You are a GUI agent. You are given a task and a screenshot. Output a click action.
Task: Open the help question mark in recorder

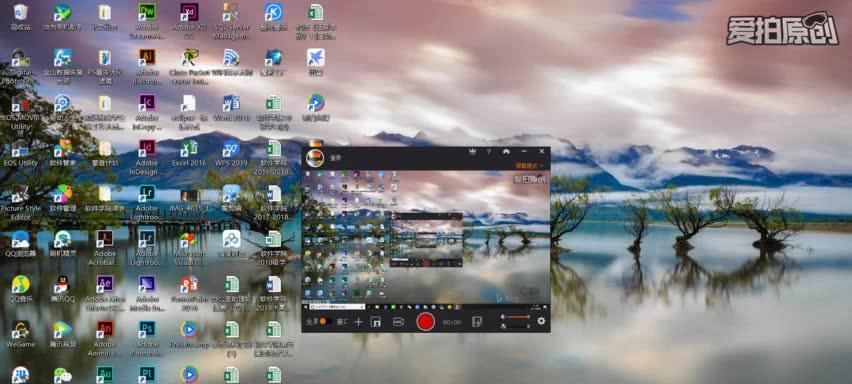tap(488, 152)
